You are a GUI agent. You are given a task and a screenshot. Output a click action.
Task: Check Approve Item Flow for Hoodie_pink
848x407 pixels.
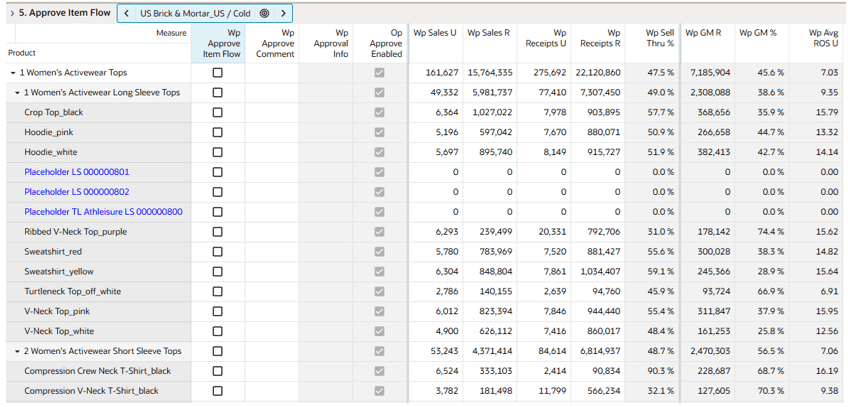tap(217, 132)
